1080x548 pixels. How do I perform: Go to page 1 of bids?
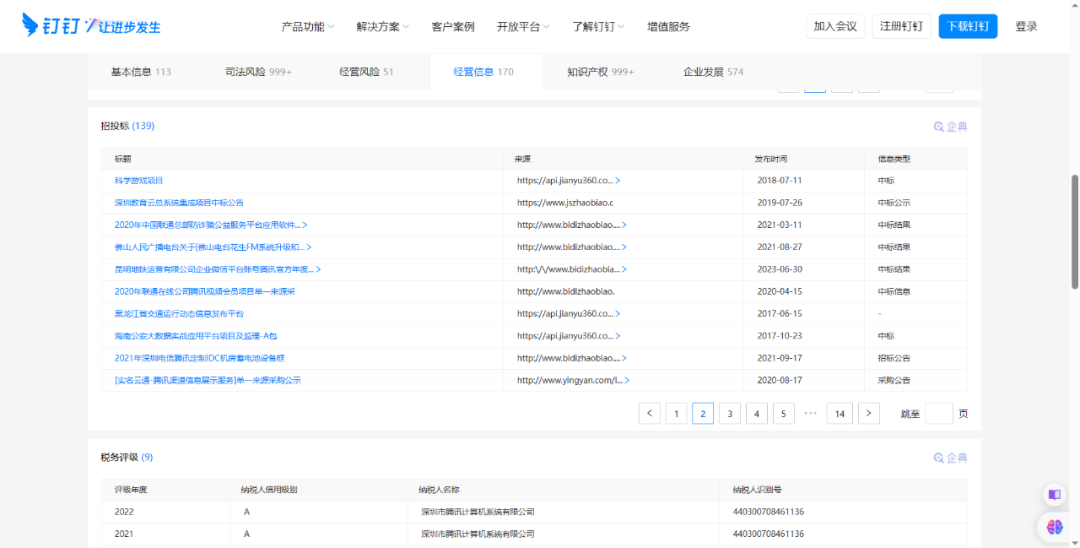676,413
